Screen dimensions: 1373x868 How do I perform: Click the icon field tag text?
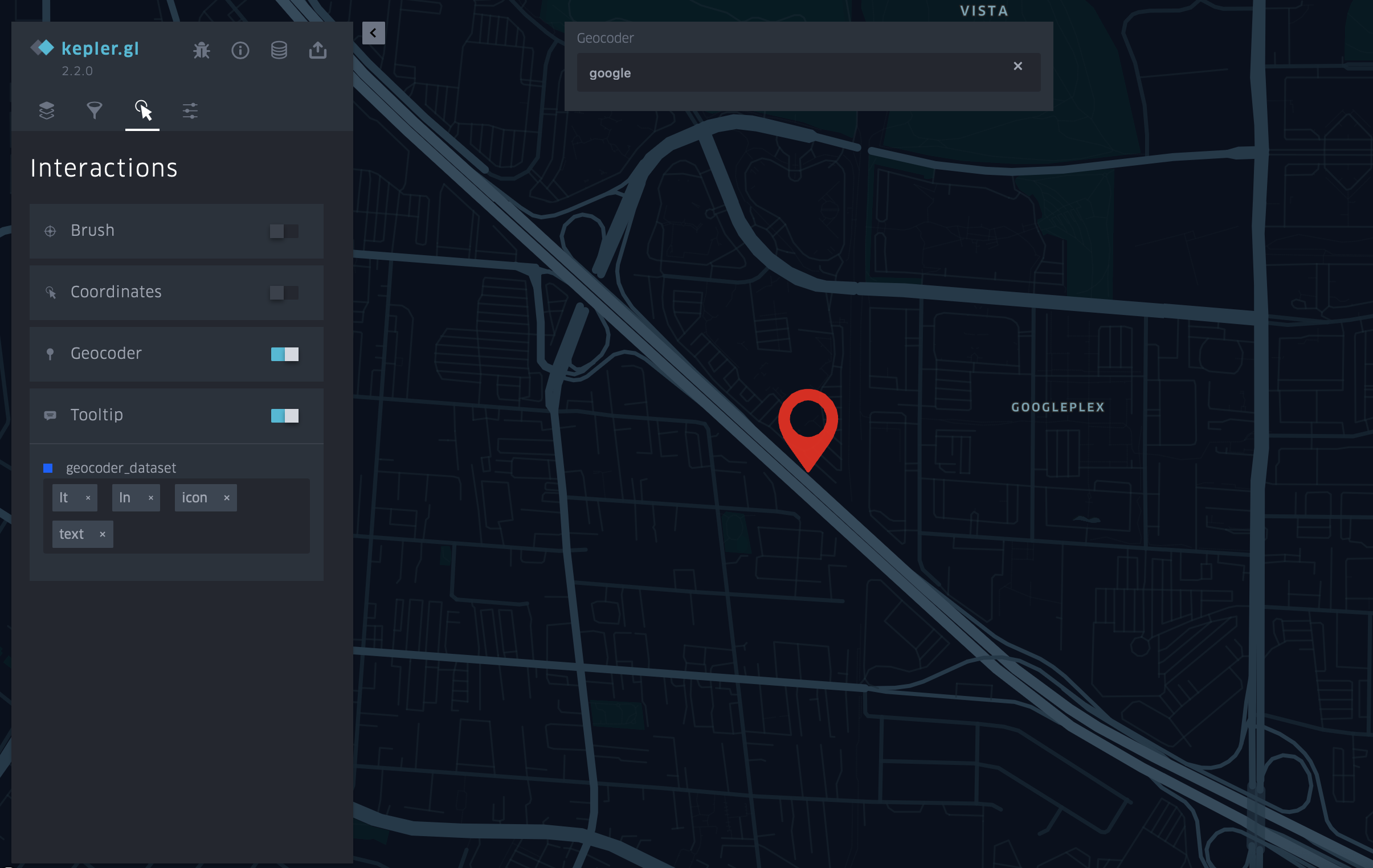[x=194, y=498]
